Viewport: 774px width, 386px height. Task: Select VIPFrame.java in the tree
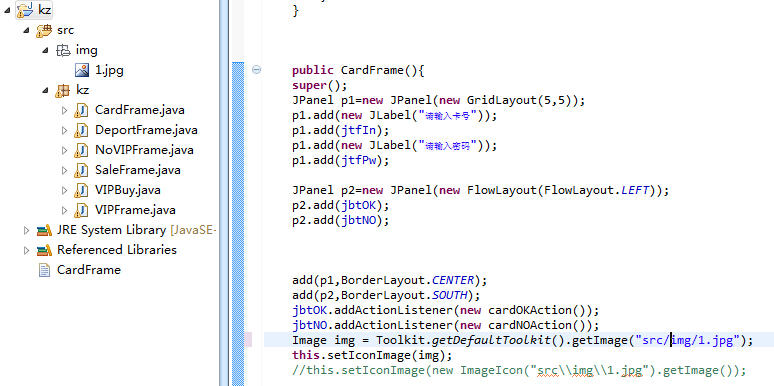[x=135, y=210]
